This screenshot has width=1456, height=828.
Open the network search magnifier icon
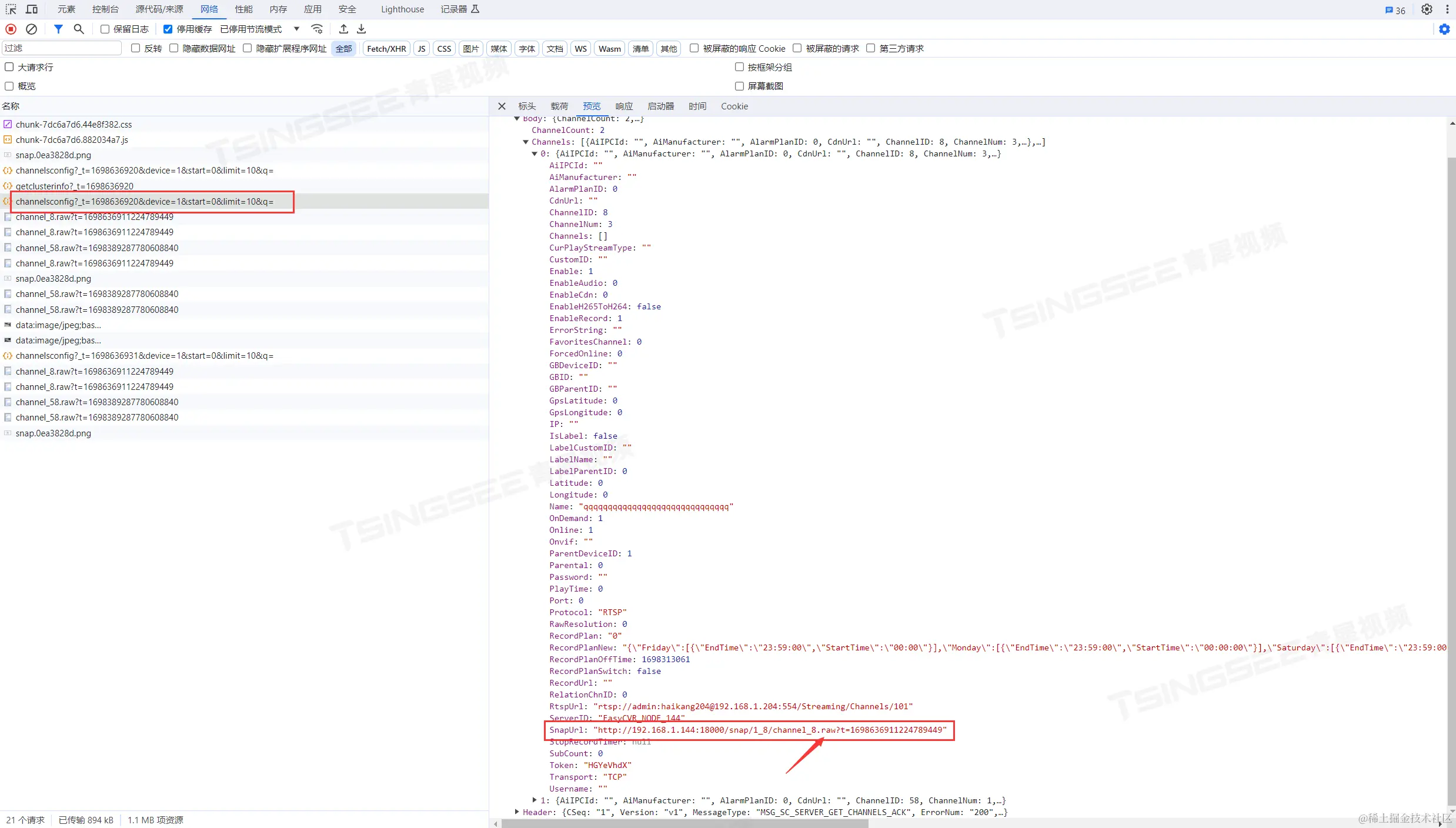pyautogui.click(x=79, y=29)
